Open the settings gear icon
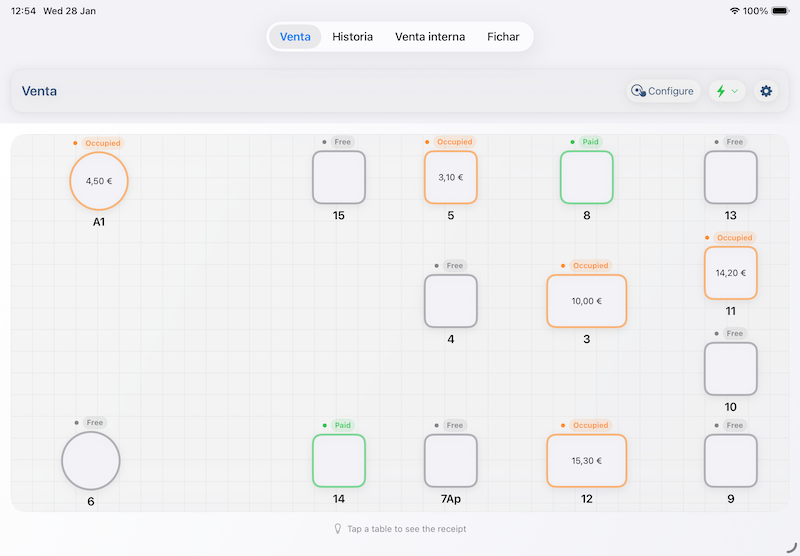 (766, 91)
